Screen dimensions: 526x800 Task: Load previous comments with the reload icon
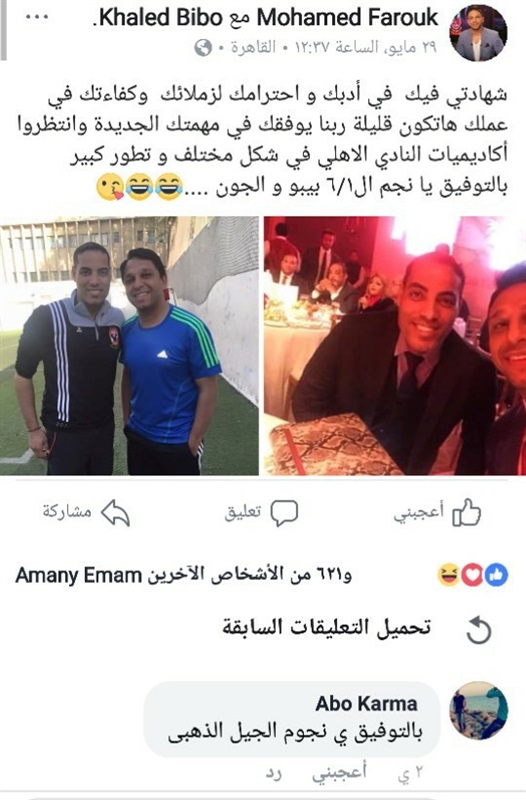(x=479, y=630)
